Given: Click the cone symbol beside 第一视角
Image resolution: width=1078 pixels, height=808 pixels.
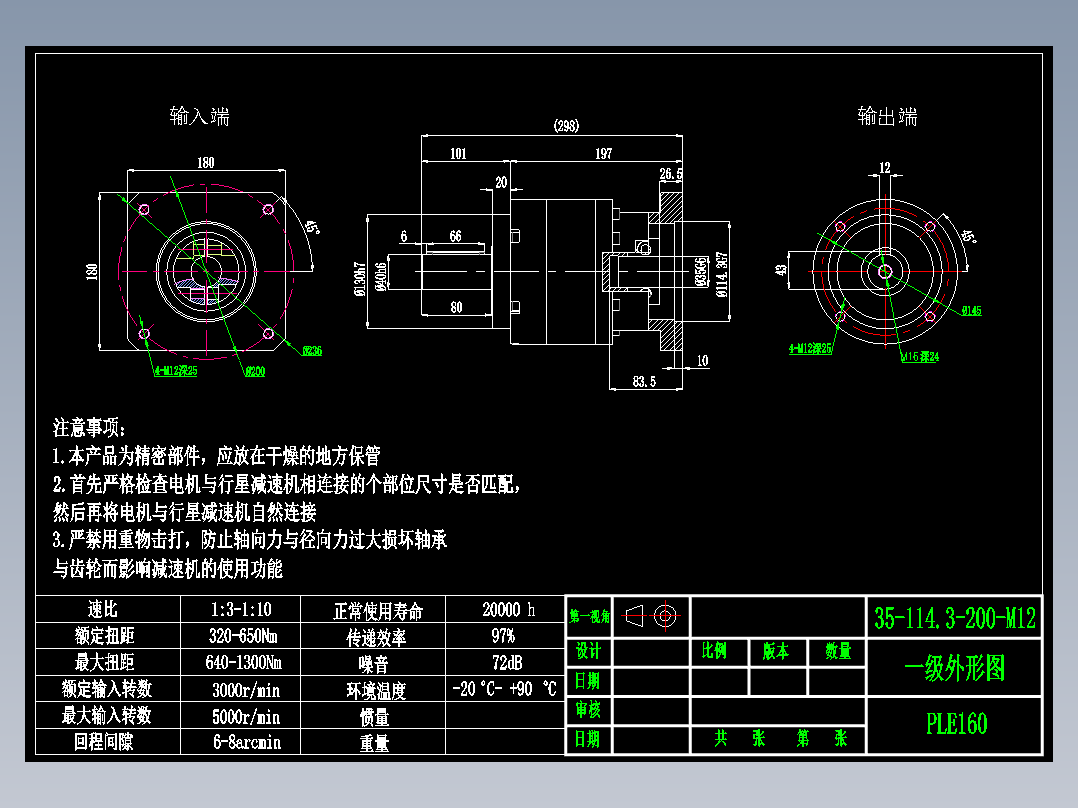Looking at the screenshot, I should 632,615.
